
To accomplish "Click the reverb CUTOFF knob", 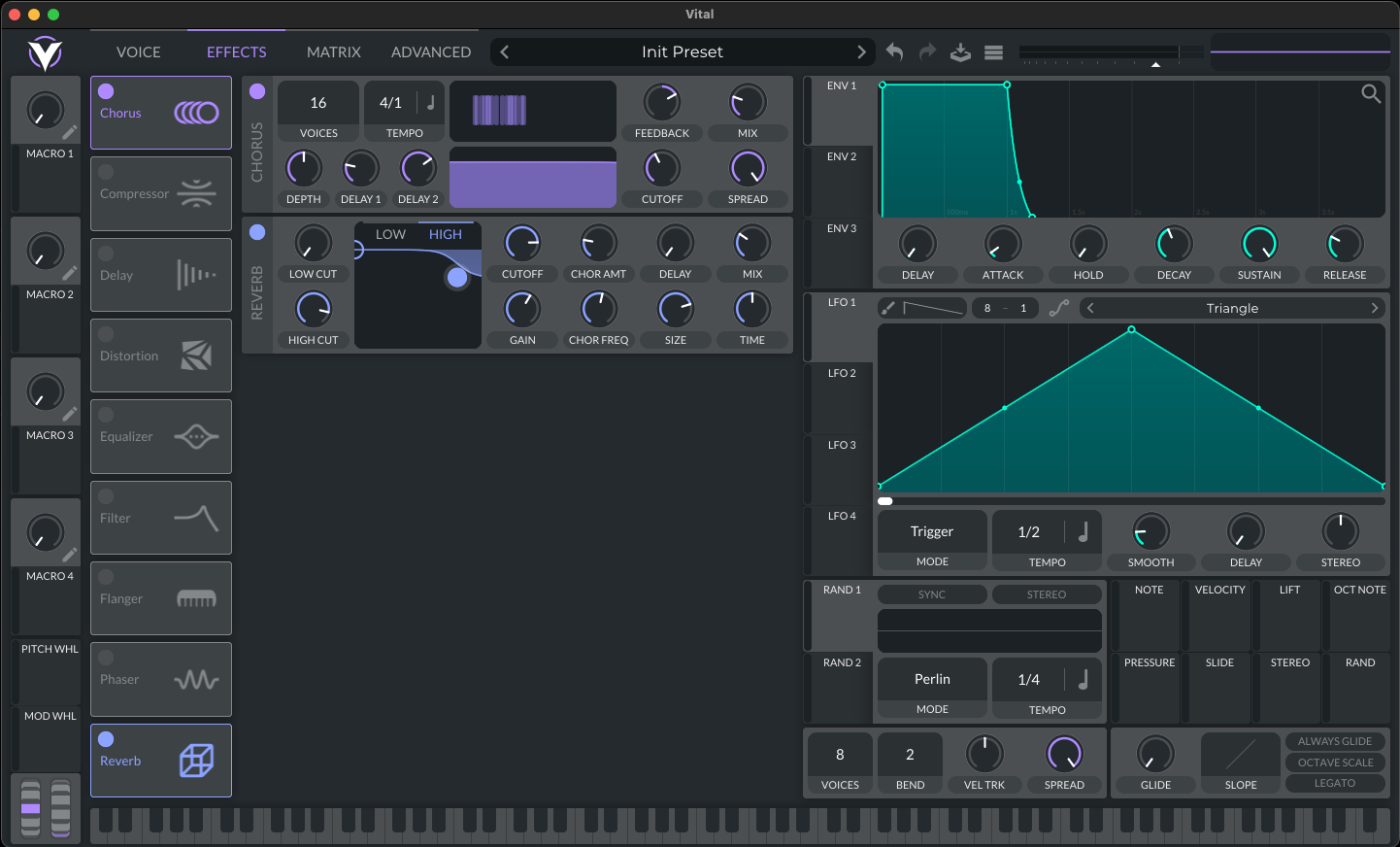I will (x=522, y=243).
